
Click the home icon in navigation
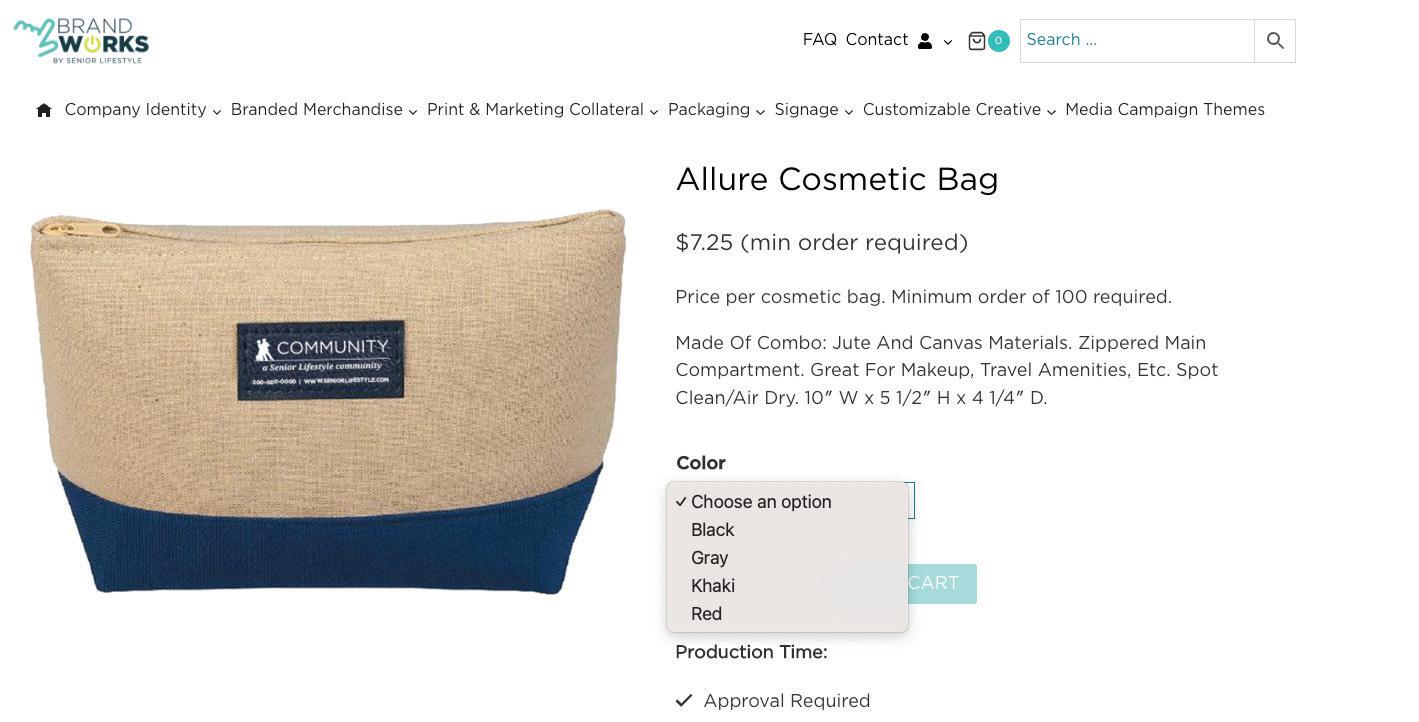(x=44, y=110)
